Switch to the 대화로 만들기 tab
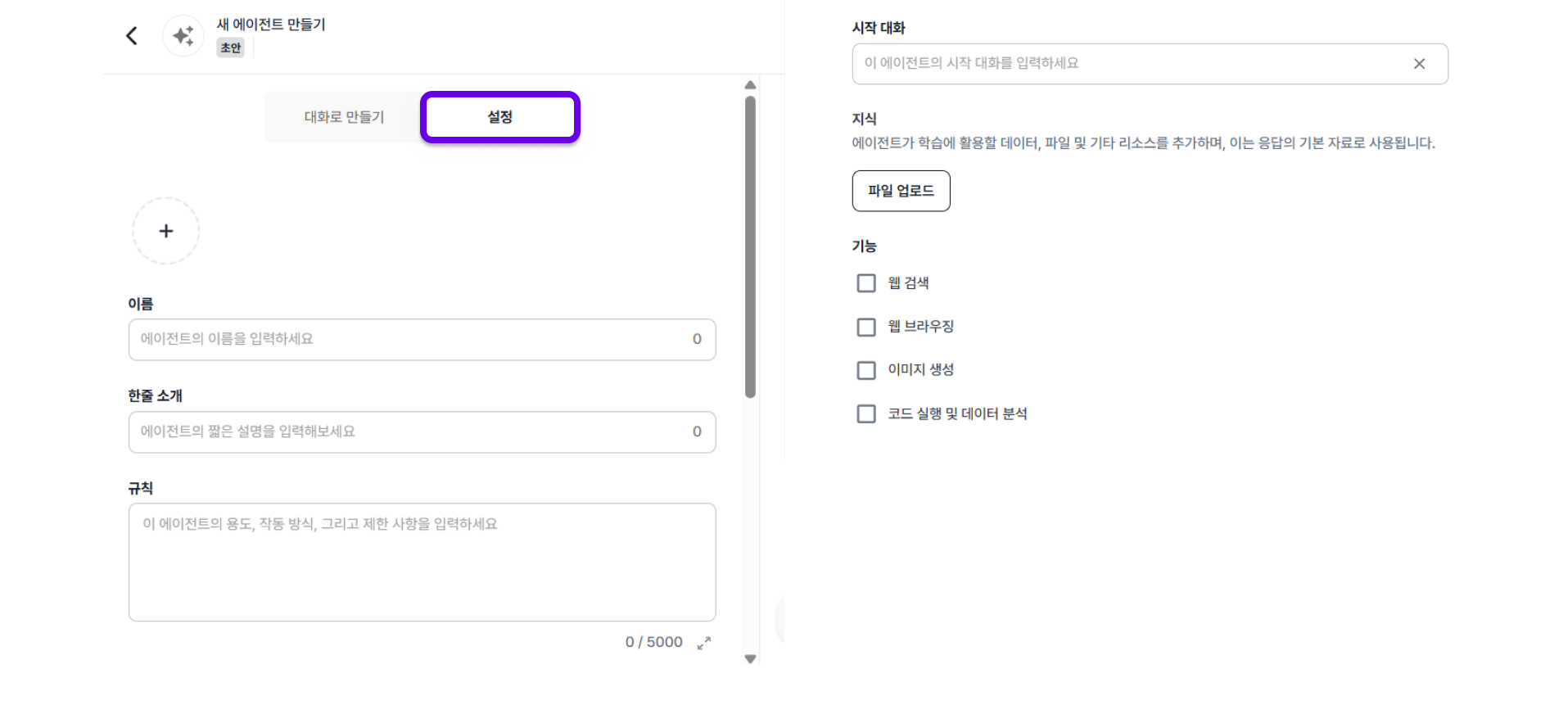The height and width of the screenshot is (705, 1568). tap(344, 117)
